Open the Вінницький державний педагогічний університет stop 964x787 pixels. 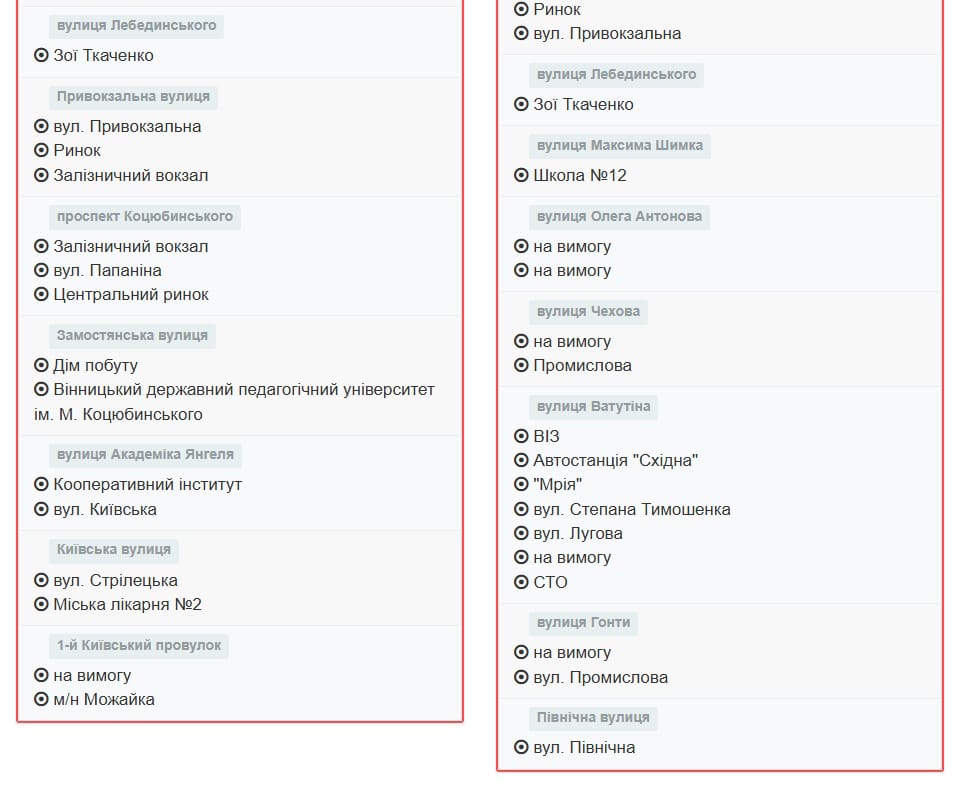[243, 389]
